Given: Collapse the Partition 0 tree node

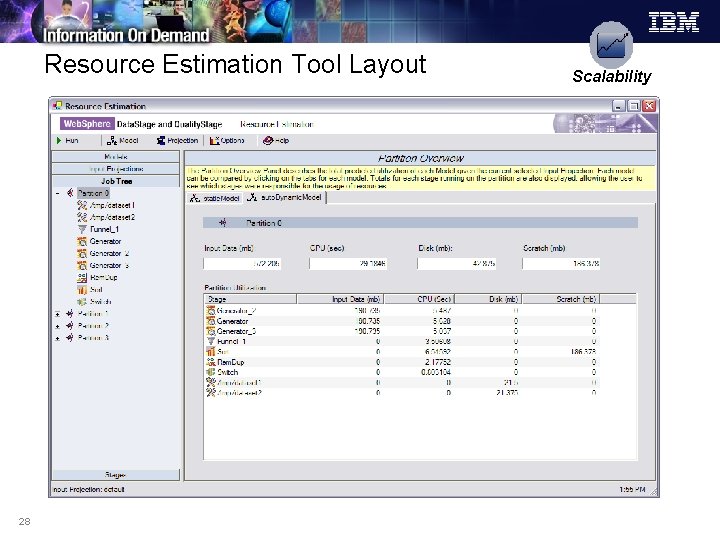Looking at the screenshot, I should pos(57,193).
